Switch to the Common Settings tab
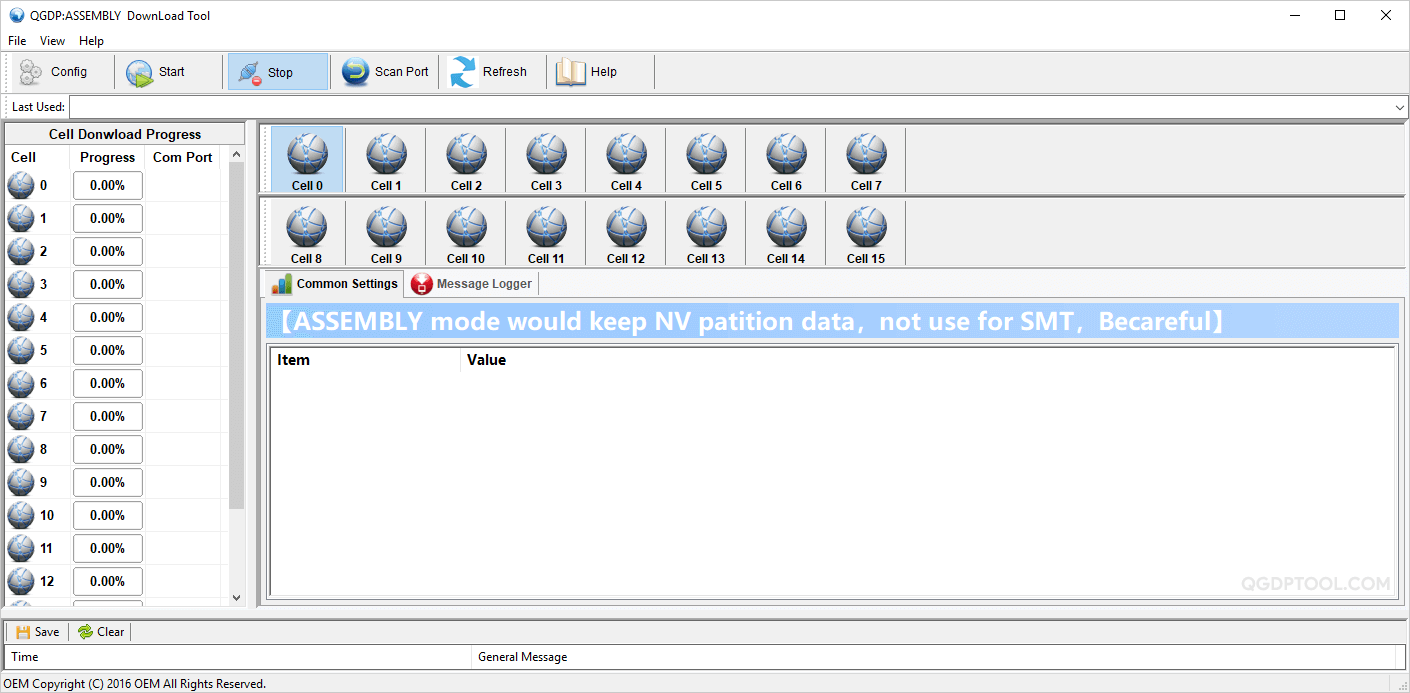This screenshot has width=1410, height=693. coord(336,284)
